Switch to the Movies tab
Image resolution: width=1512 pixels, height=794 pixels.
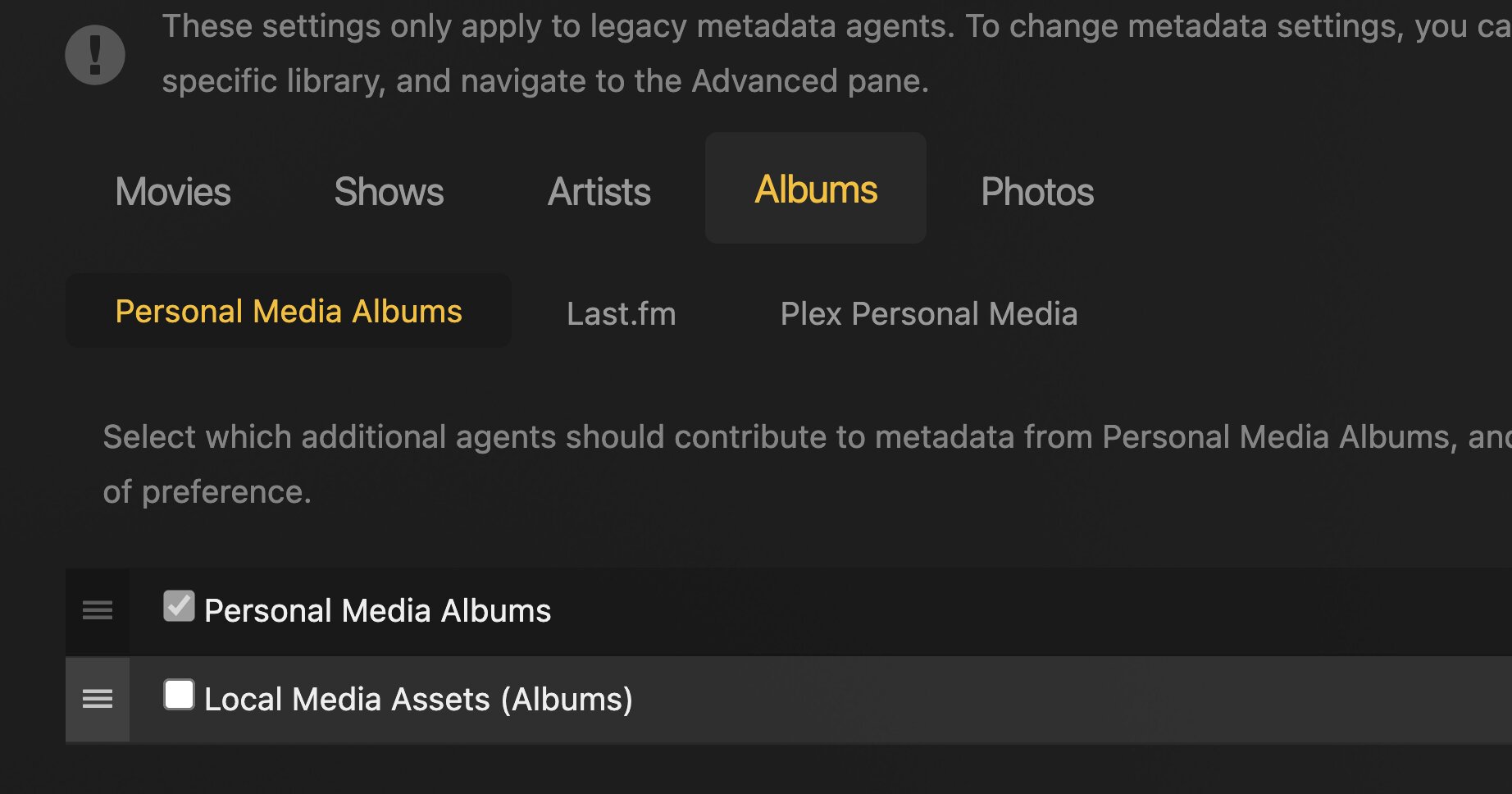point(173,192)
